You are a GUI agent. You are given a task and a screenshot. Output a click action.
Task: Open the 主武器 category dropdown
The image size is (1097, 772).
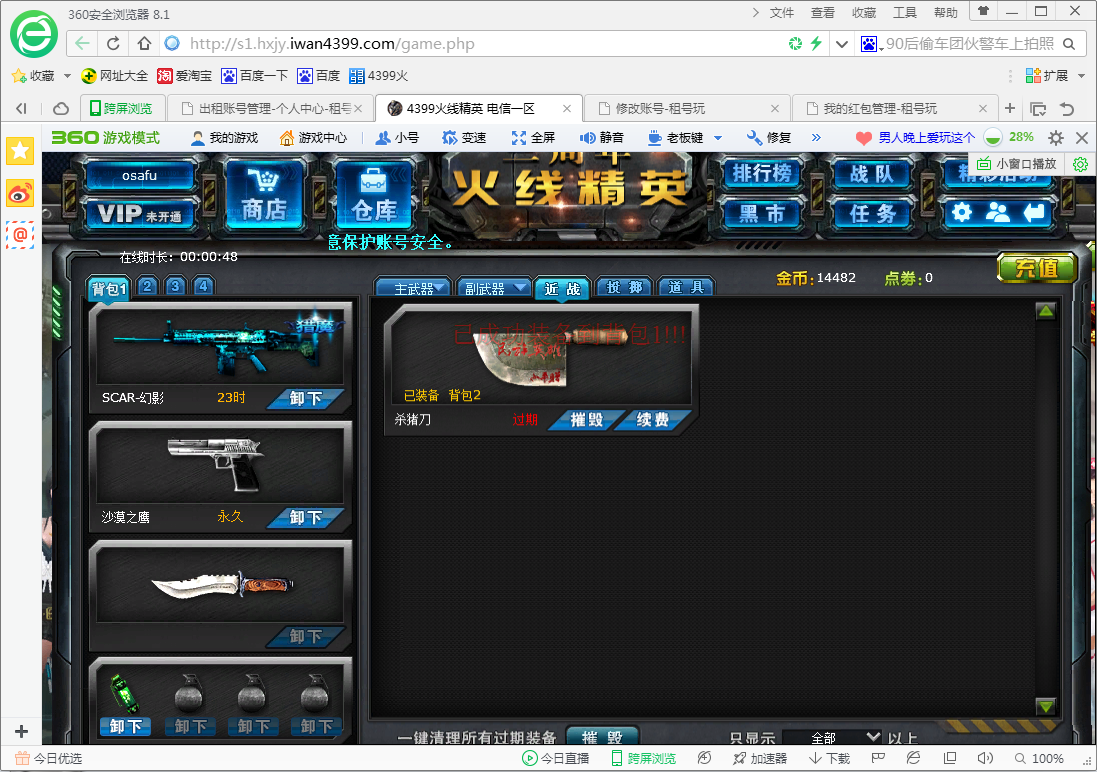click(413, 288)
